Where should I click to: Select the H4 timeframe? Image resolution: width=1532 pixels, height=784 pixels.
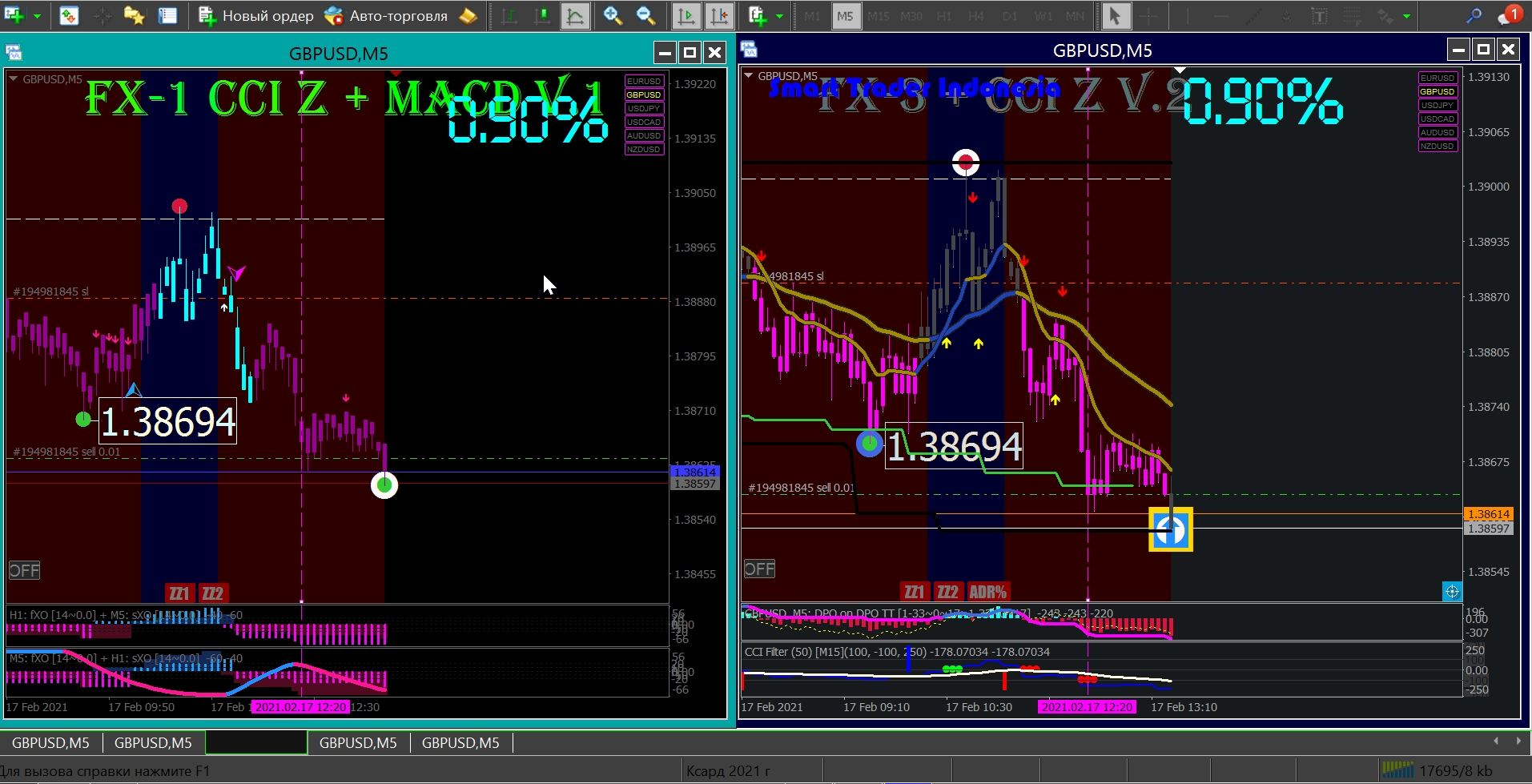click(x=975, y=16)
